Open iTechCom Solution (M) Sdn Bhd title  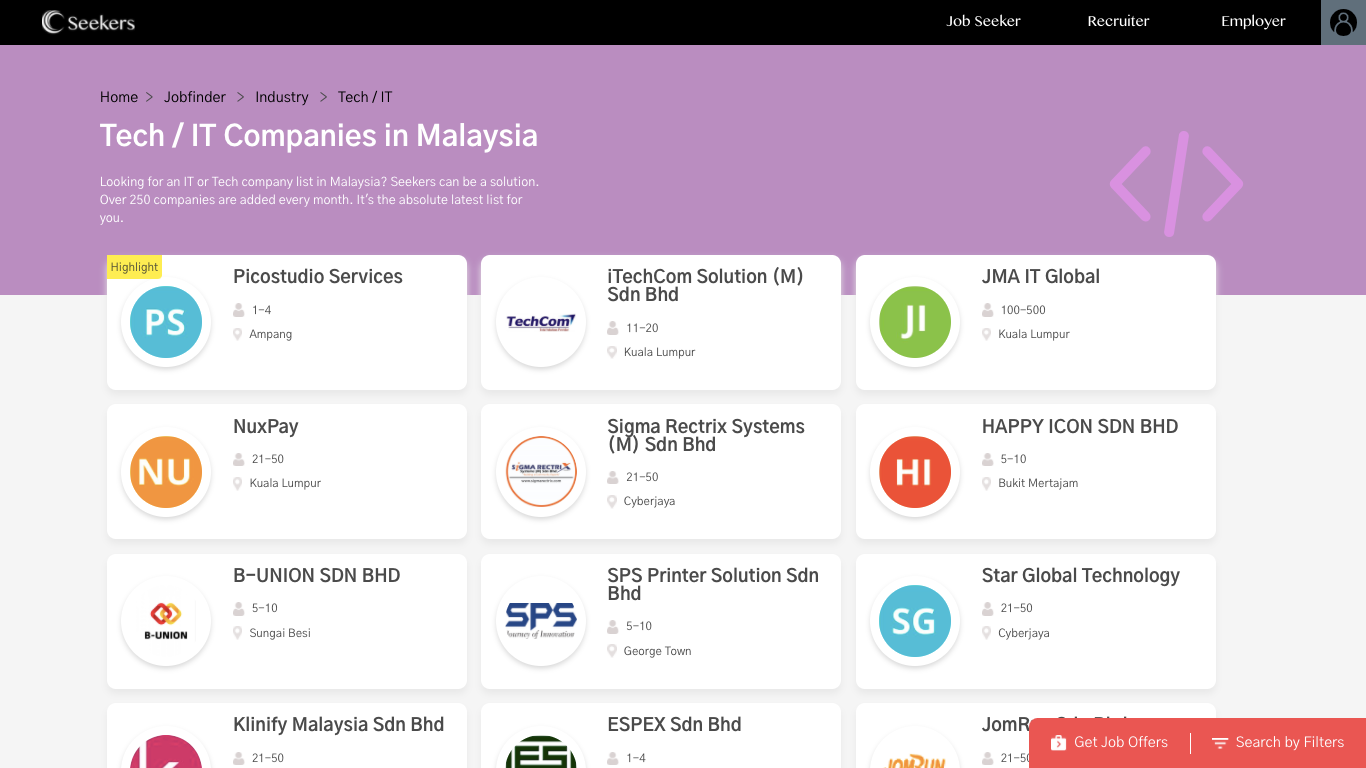706,286
